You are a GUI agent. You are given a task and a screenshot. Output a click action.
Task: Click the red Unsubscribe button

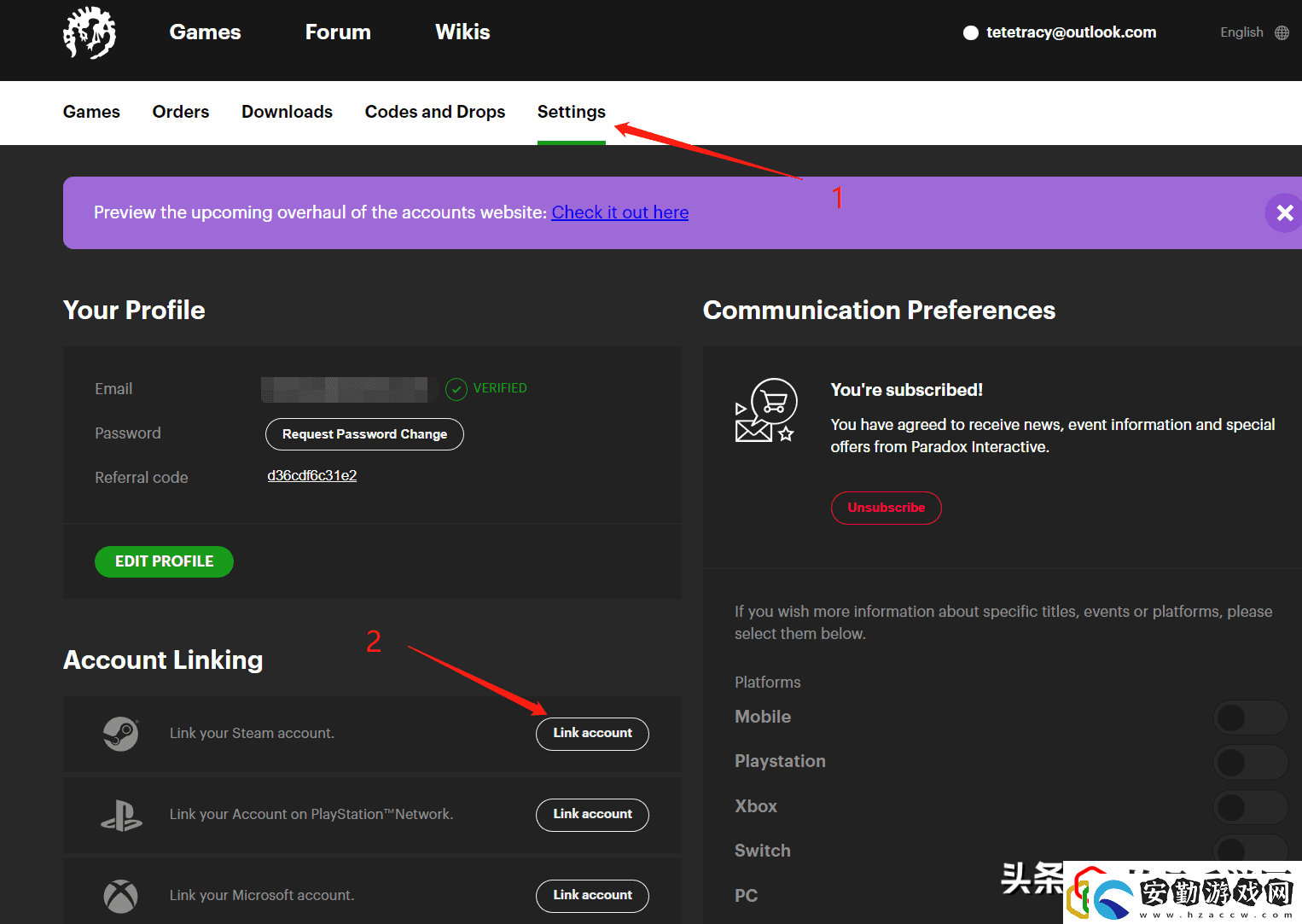pyautogui.click(x=886, y=508)
